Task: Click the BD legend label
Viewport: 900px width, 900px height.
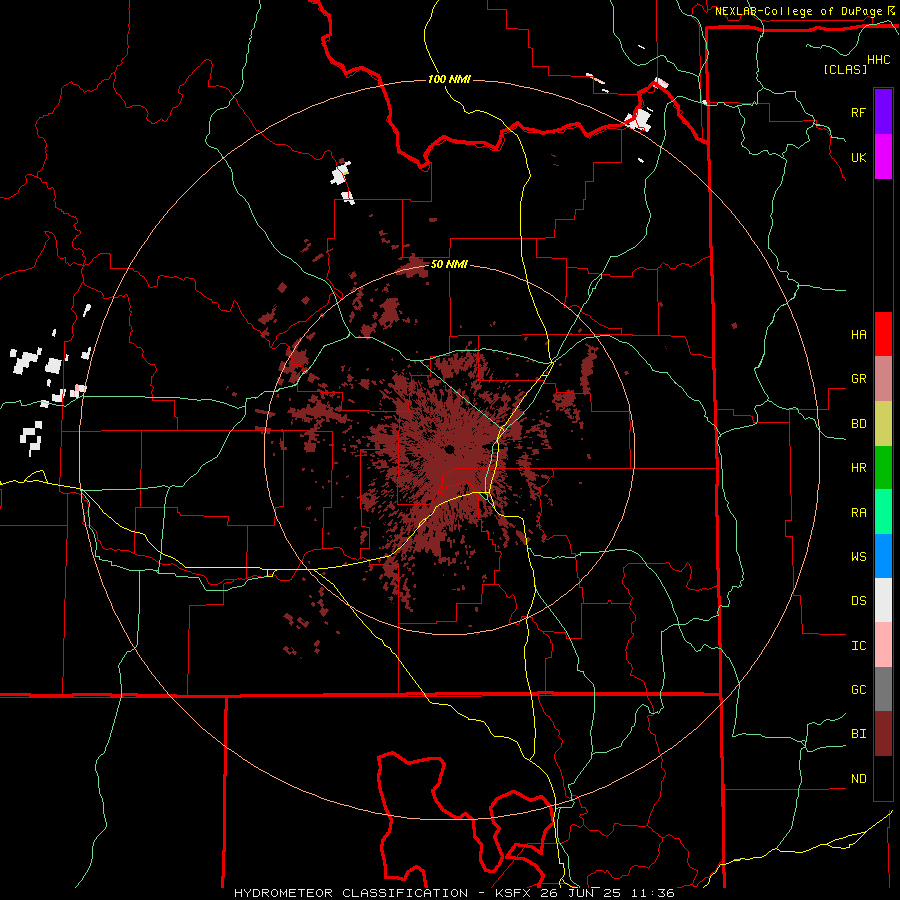Action: (858, 424)
